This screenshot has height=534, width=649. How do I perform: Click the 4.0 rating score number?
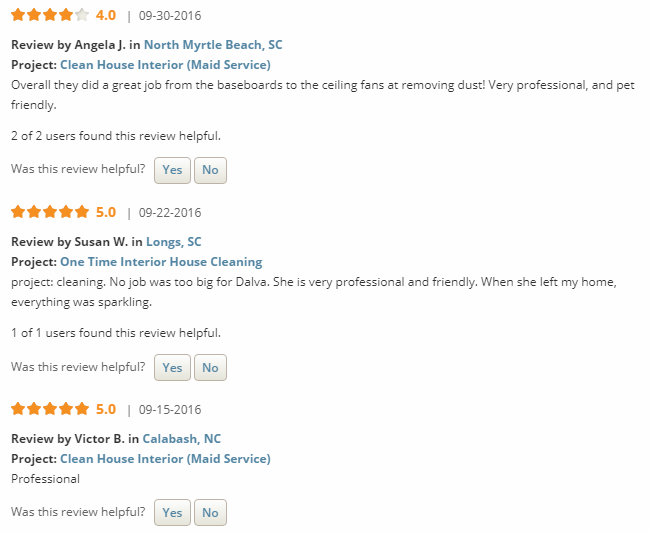[106, 15]
